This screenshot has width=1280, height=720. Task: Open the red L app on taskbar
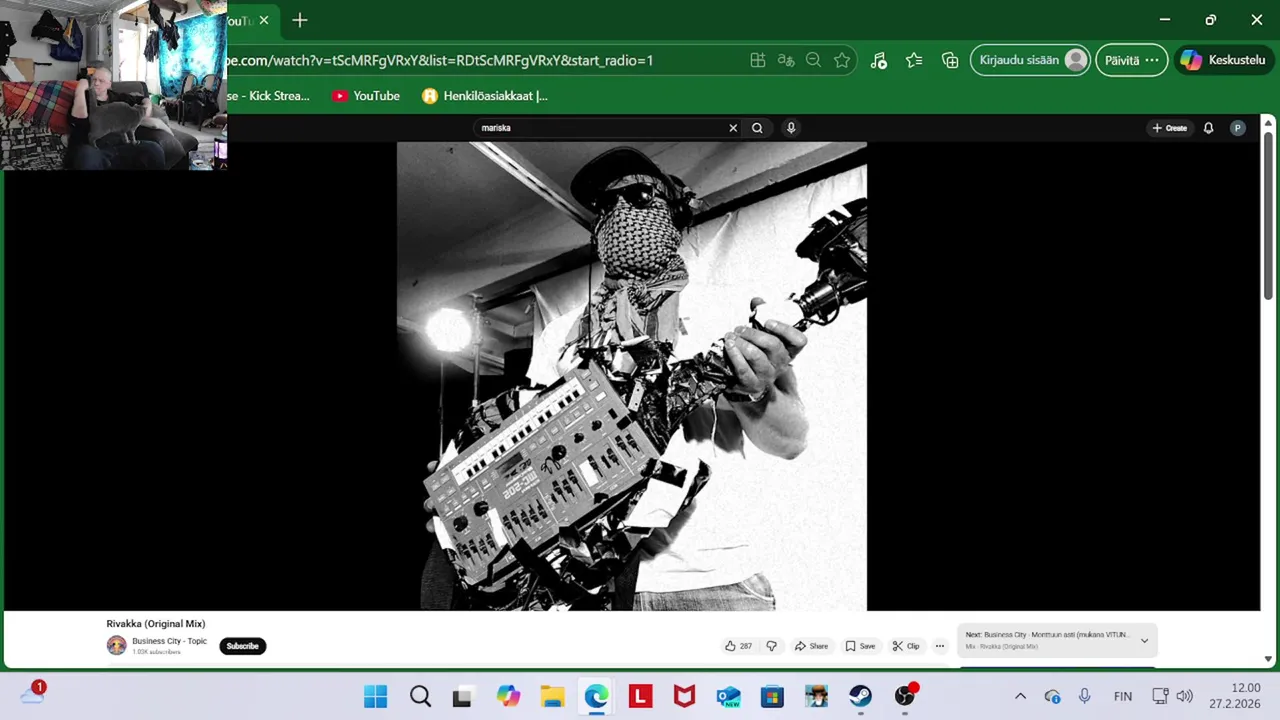click(x=640, y=696)
